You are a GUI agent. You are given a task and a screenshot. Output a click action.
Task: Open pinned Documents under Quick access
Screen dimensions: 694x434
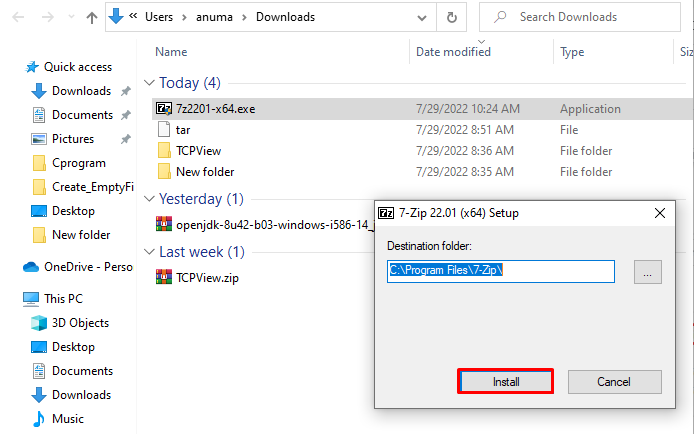(82, 115)
